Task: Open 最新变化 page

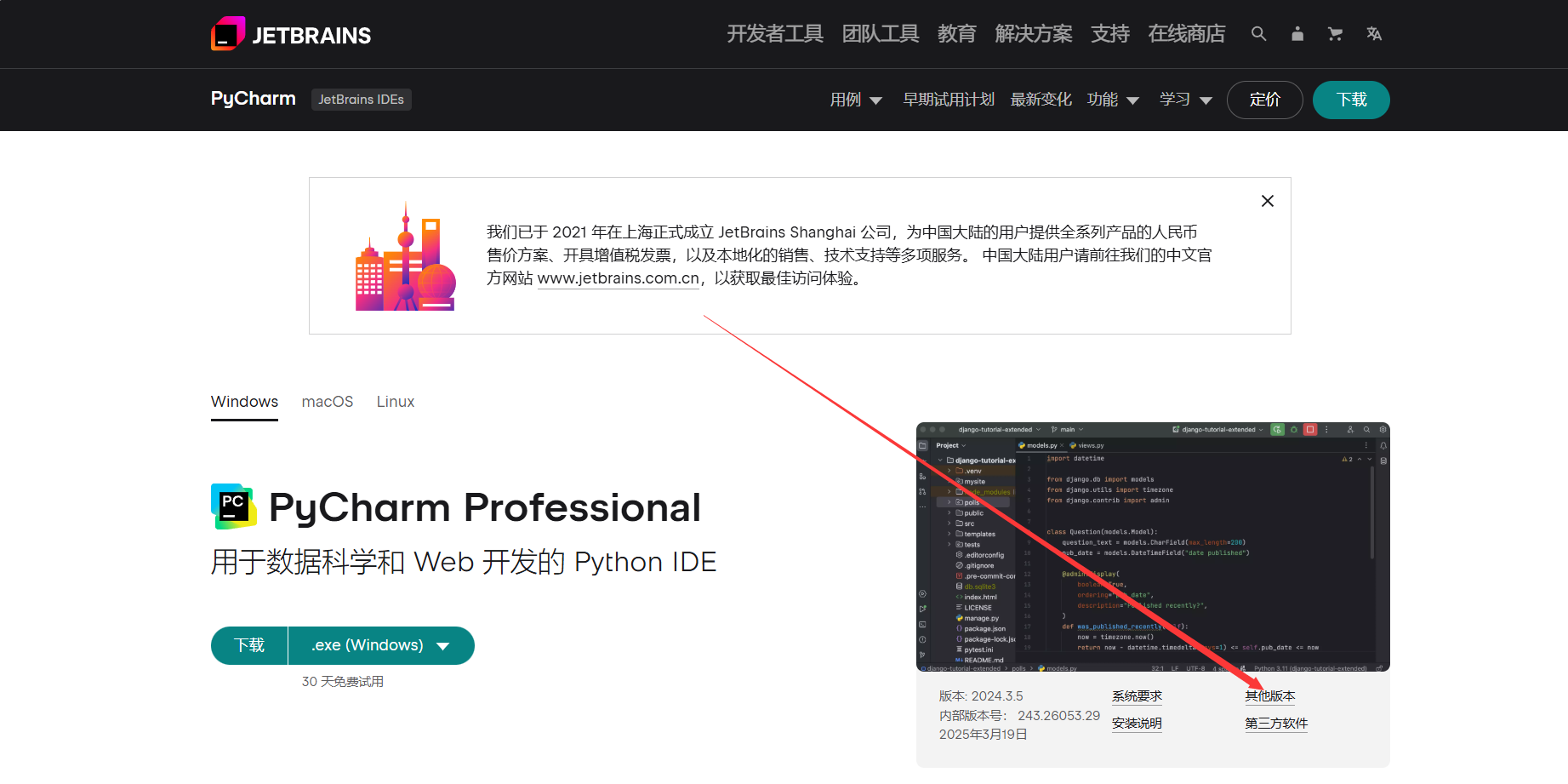Action: click(x=1041, y=100)
